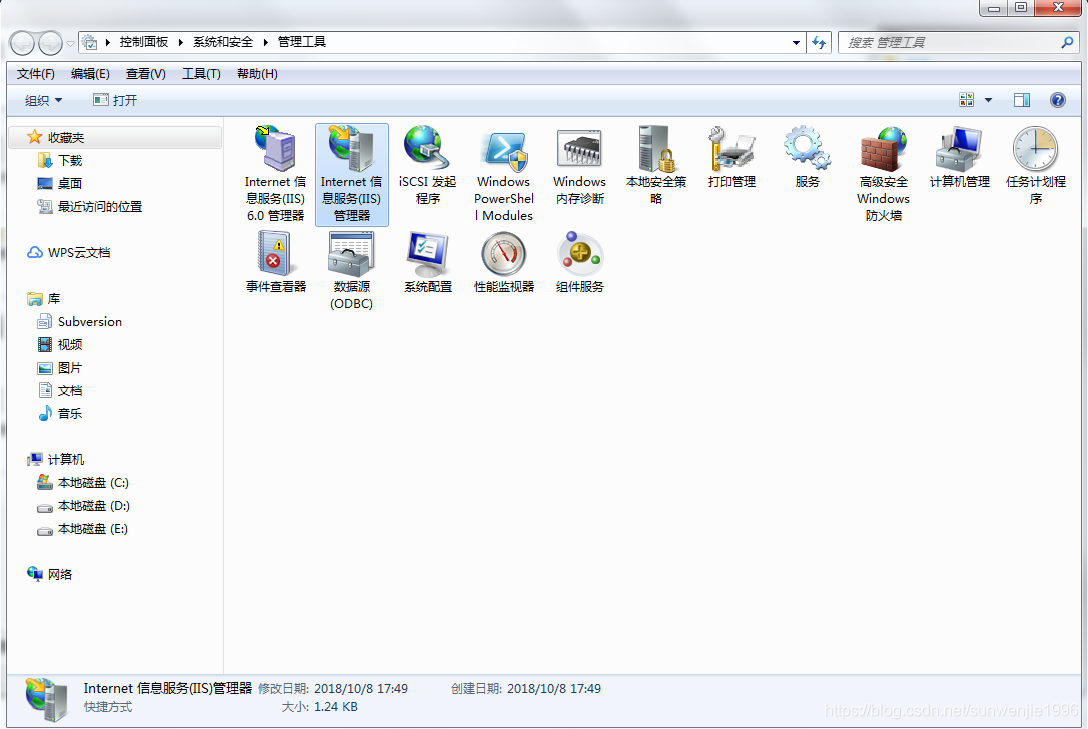1088x729 pixels.
Task: Click the search magnifier icon
Action: [1067, 42]
